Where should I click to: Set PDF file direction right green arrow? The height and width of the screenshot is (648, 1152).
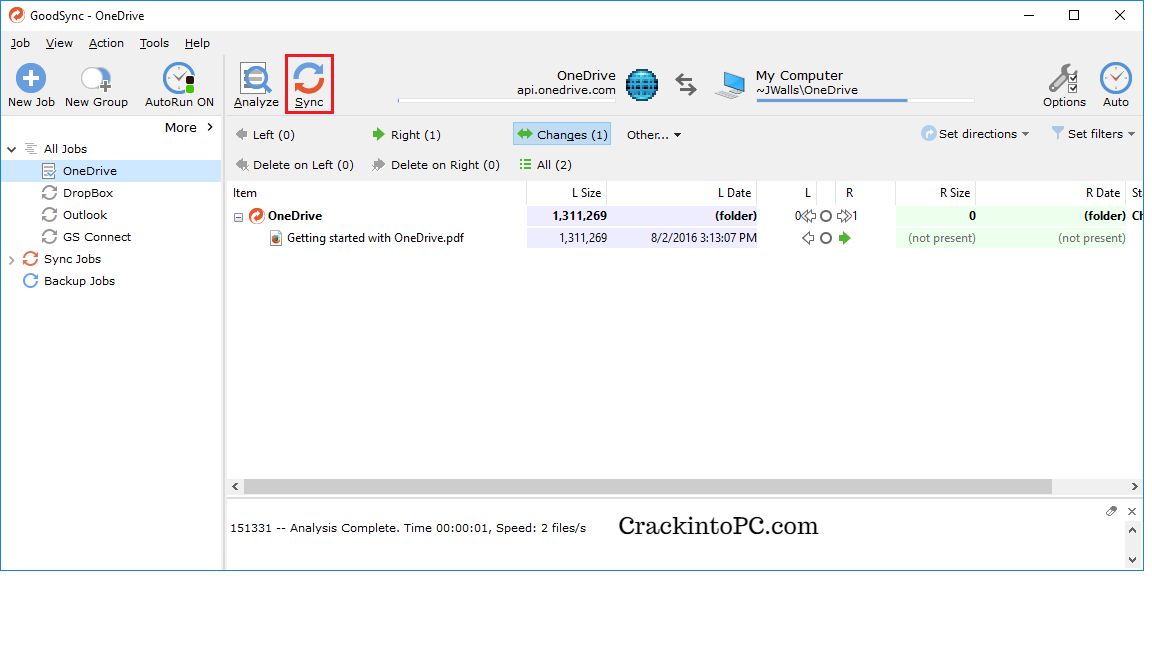click(845, 238)
